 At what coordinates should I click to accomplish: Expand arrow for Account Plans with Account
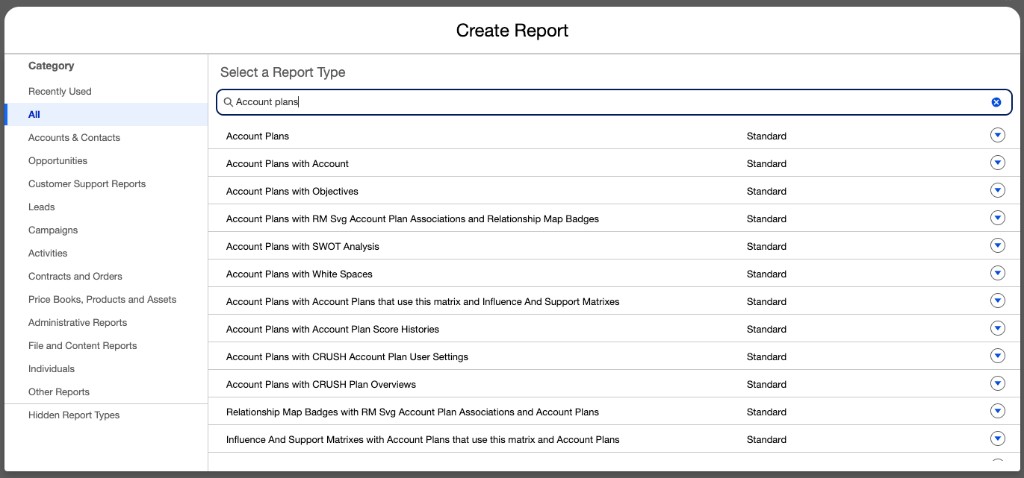tap(997, 163)
